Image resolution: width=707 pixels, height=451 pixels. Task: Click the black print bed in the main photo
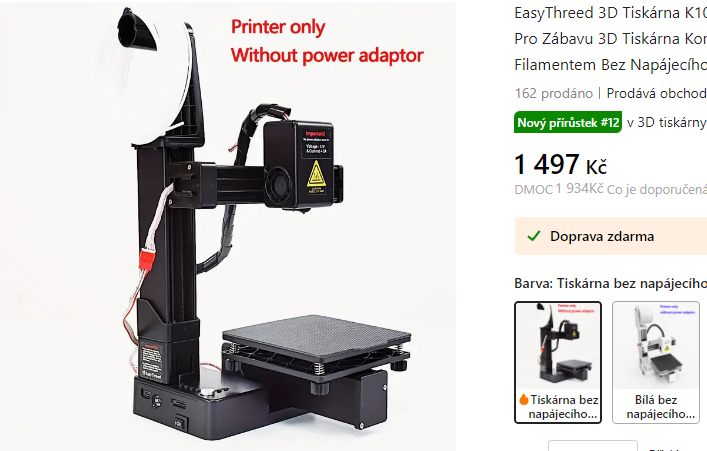pos(317,337)
